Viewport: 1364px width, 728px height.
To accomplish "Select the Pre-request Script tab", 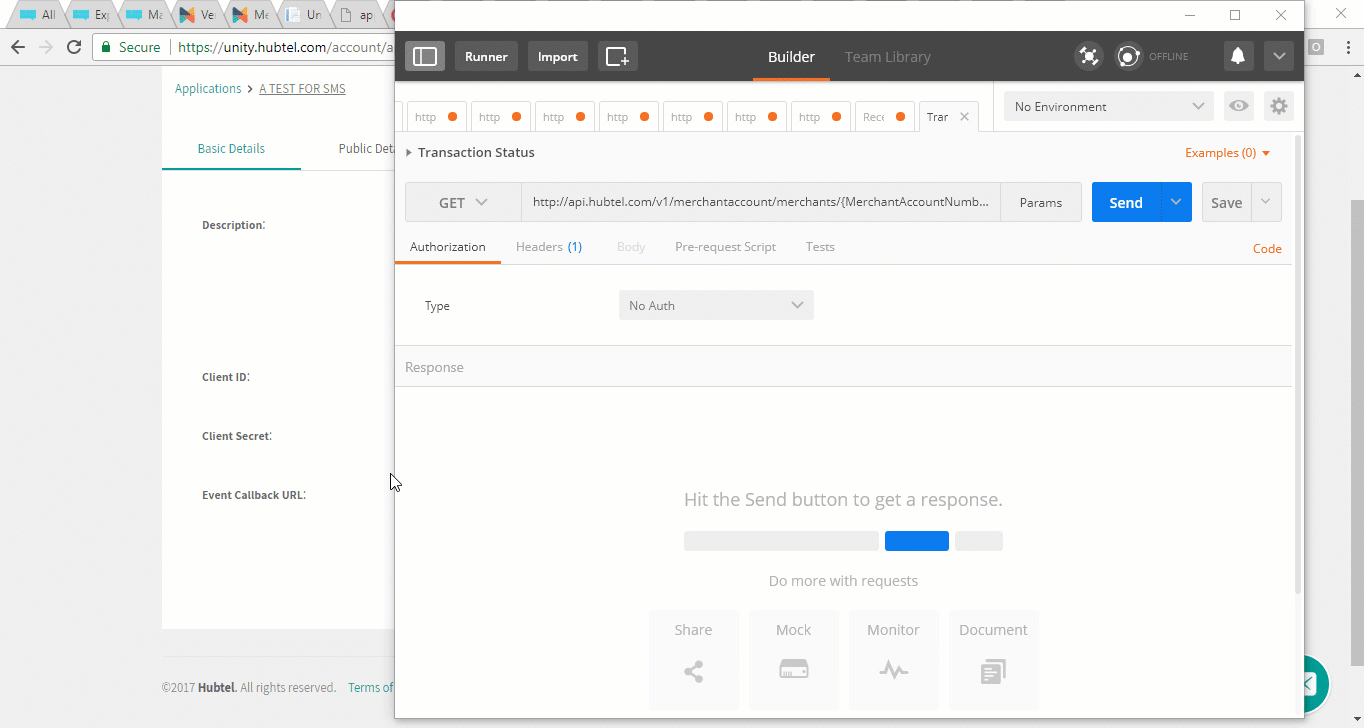I will [725, 247].
